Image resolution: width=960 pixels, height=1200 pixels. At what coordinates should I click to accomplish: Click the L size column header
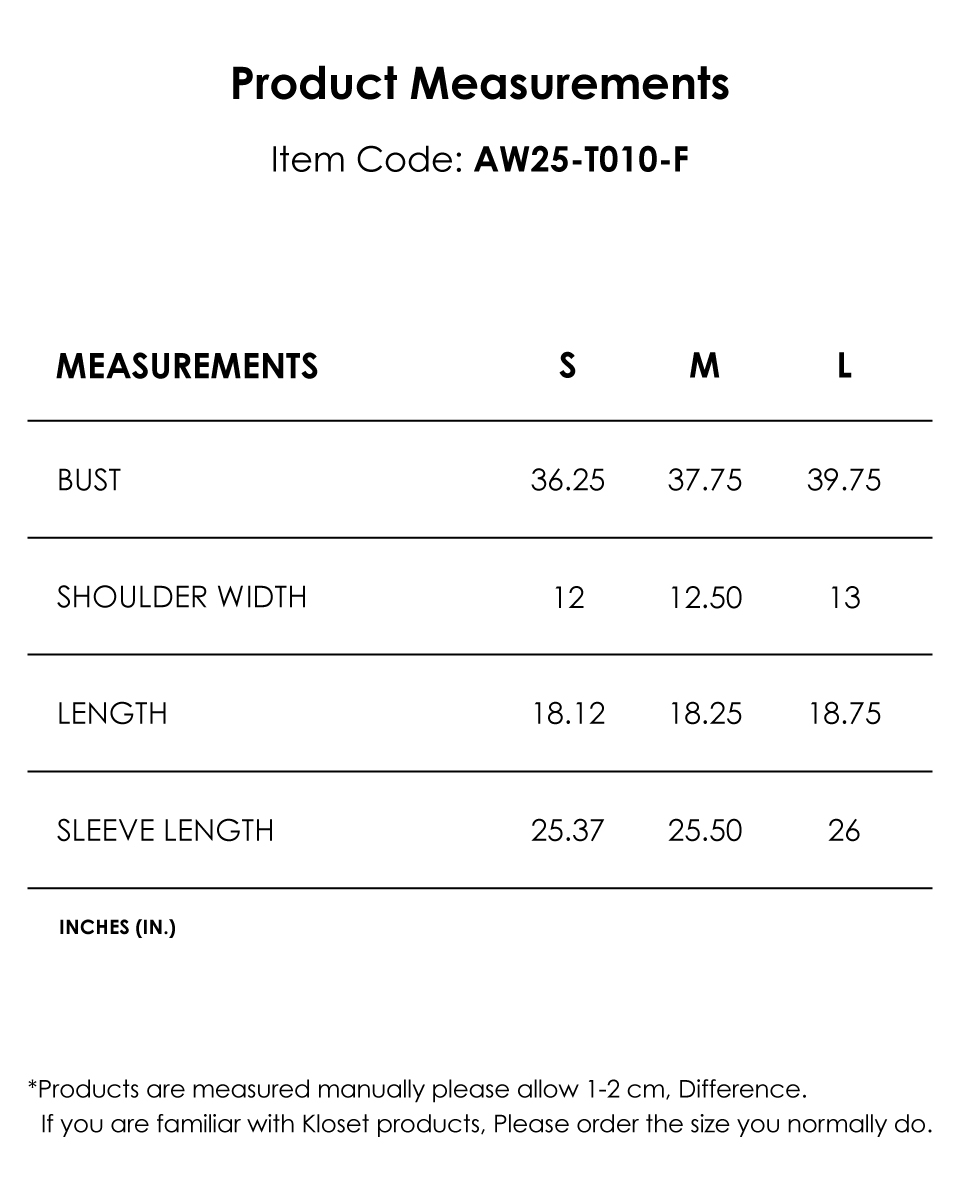pyautogui.click(x=844, y=366)
